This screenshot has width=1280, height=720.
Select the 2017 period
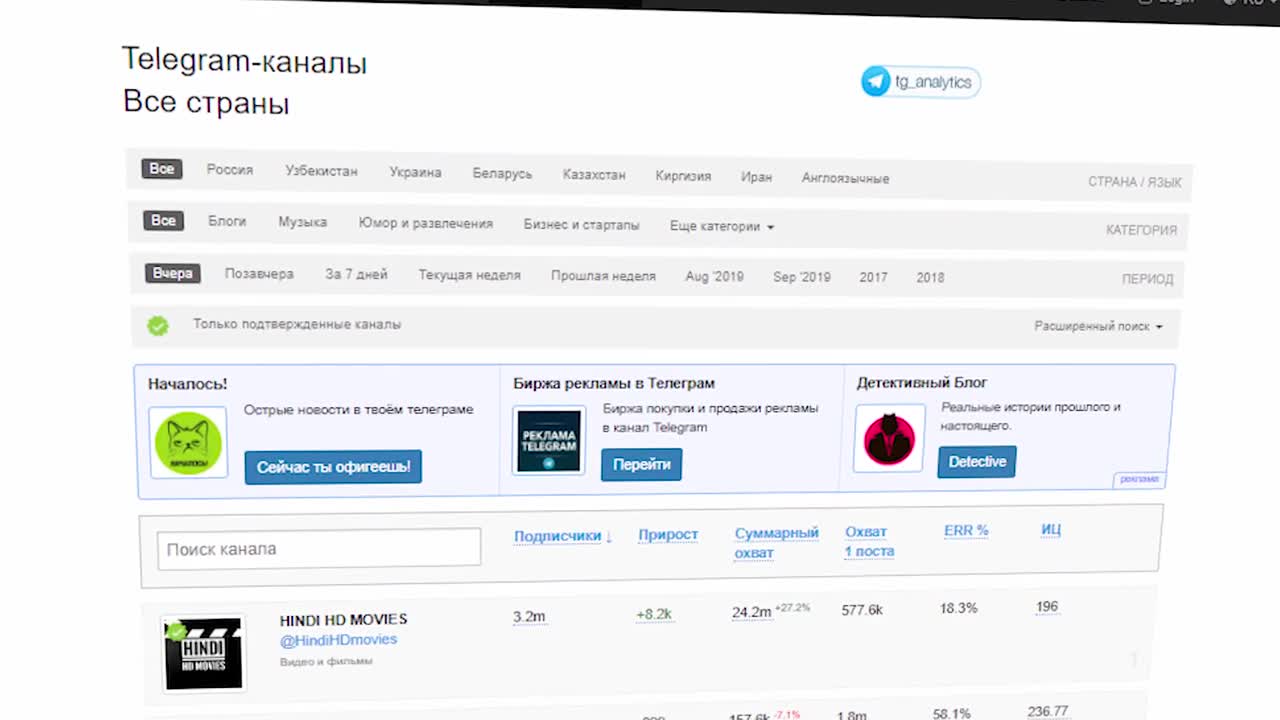[873, 277]
